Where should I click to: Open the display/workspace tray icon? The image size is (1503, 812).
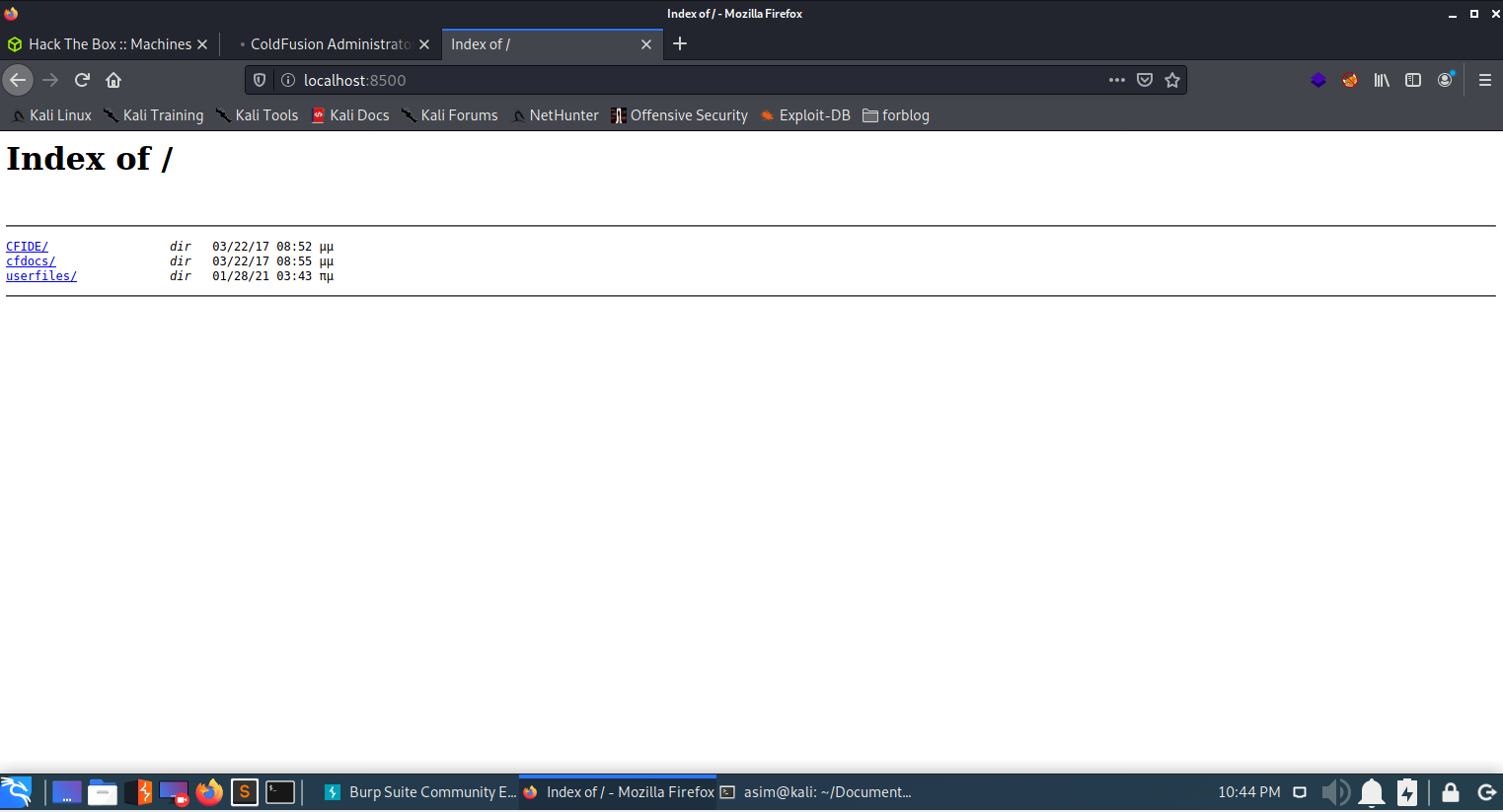point(1300,792)
